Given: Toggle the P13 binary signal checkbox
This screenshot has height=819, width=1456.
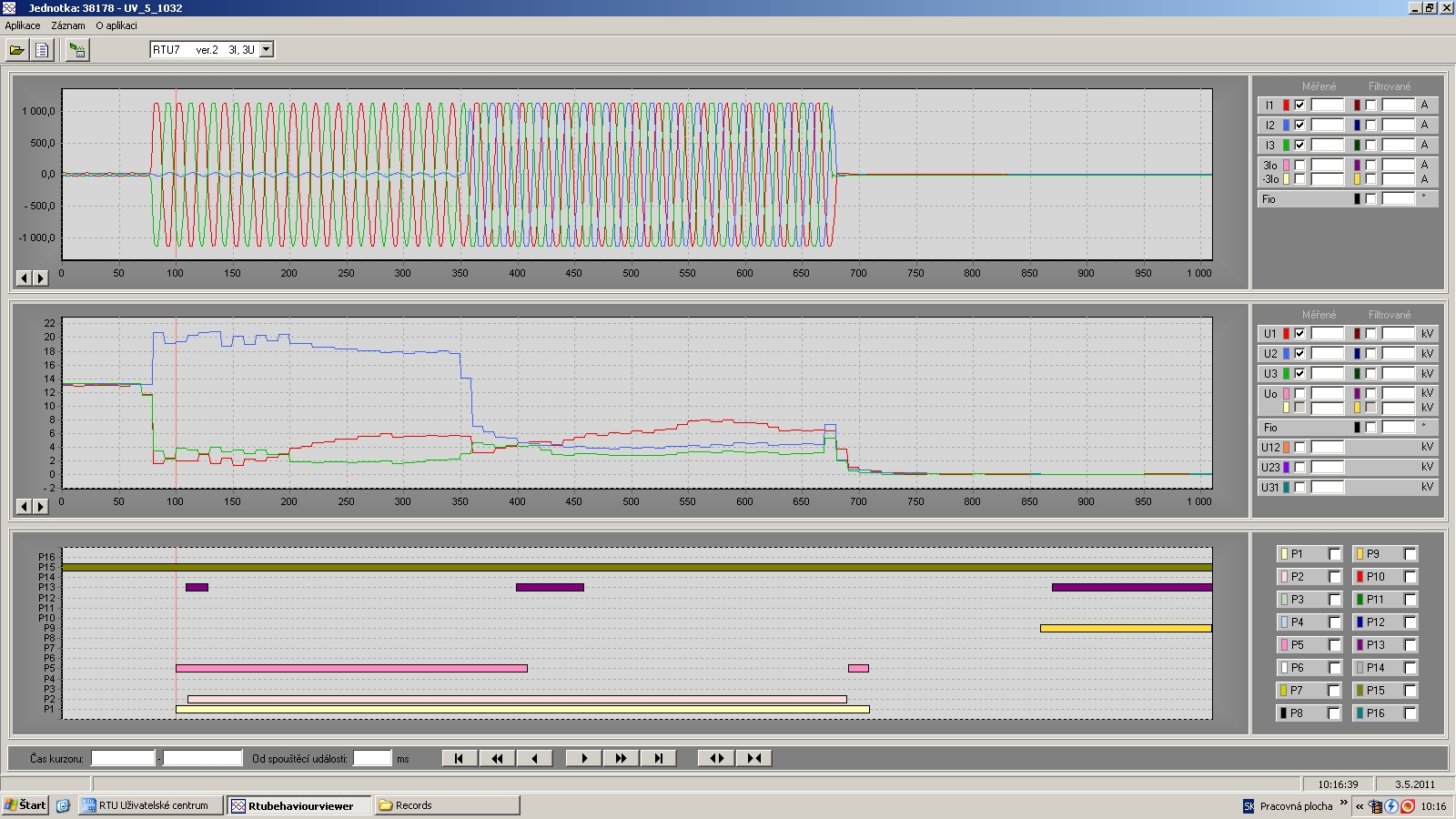Looking at the screenshot, I should click(1410, 645).
